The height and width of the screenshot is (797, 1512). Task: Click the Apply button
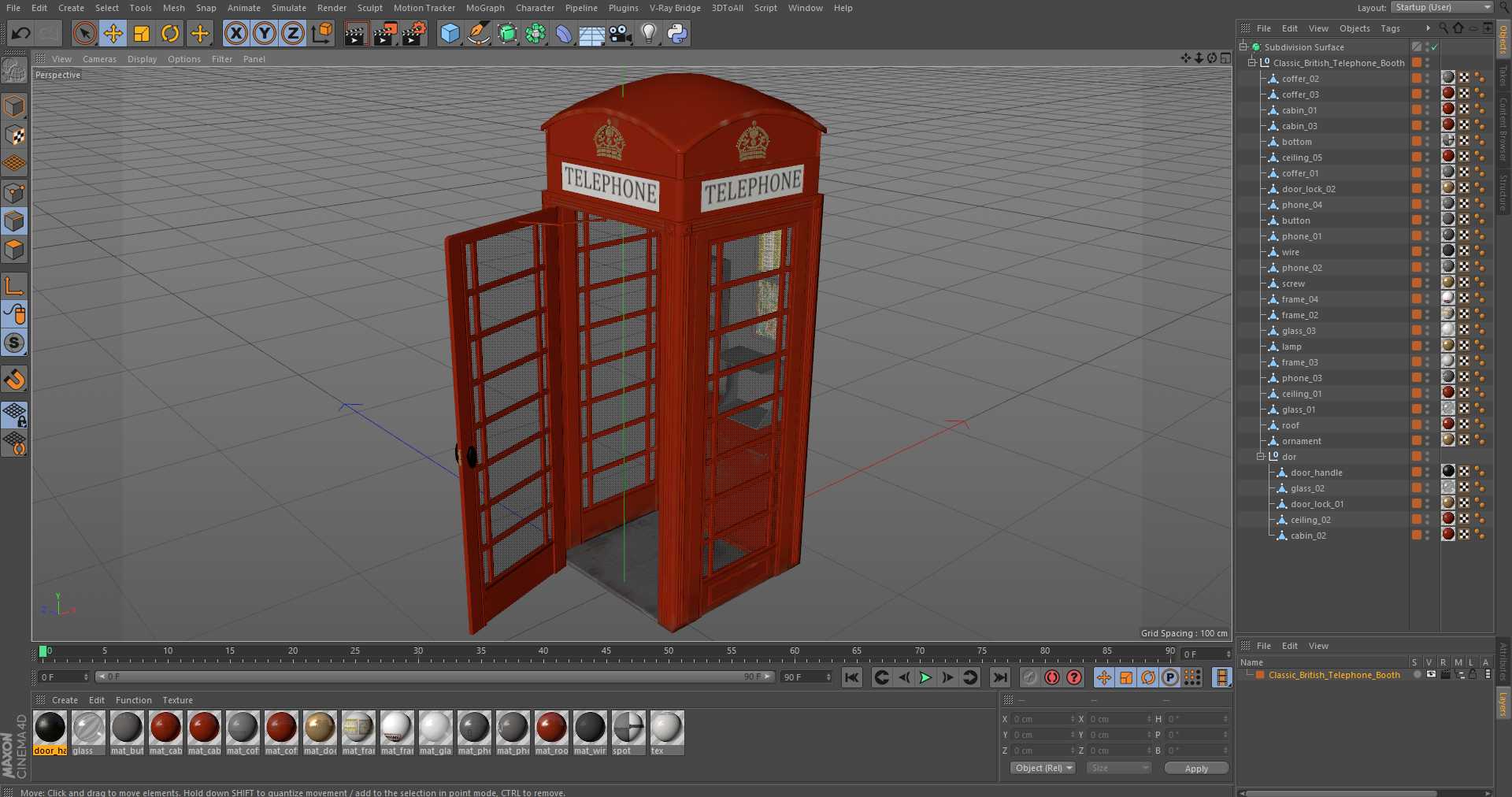[1196, 768]
